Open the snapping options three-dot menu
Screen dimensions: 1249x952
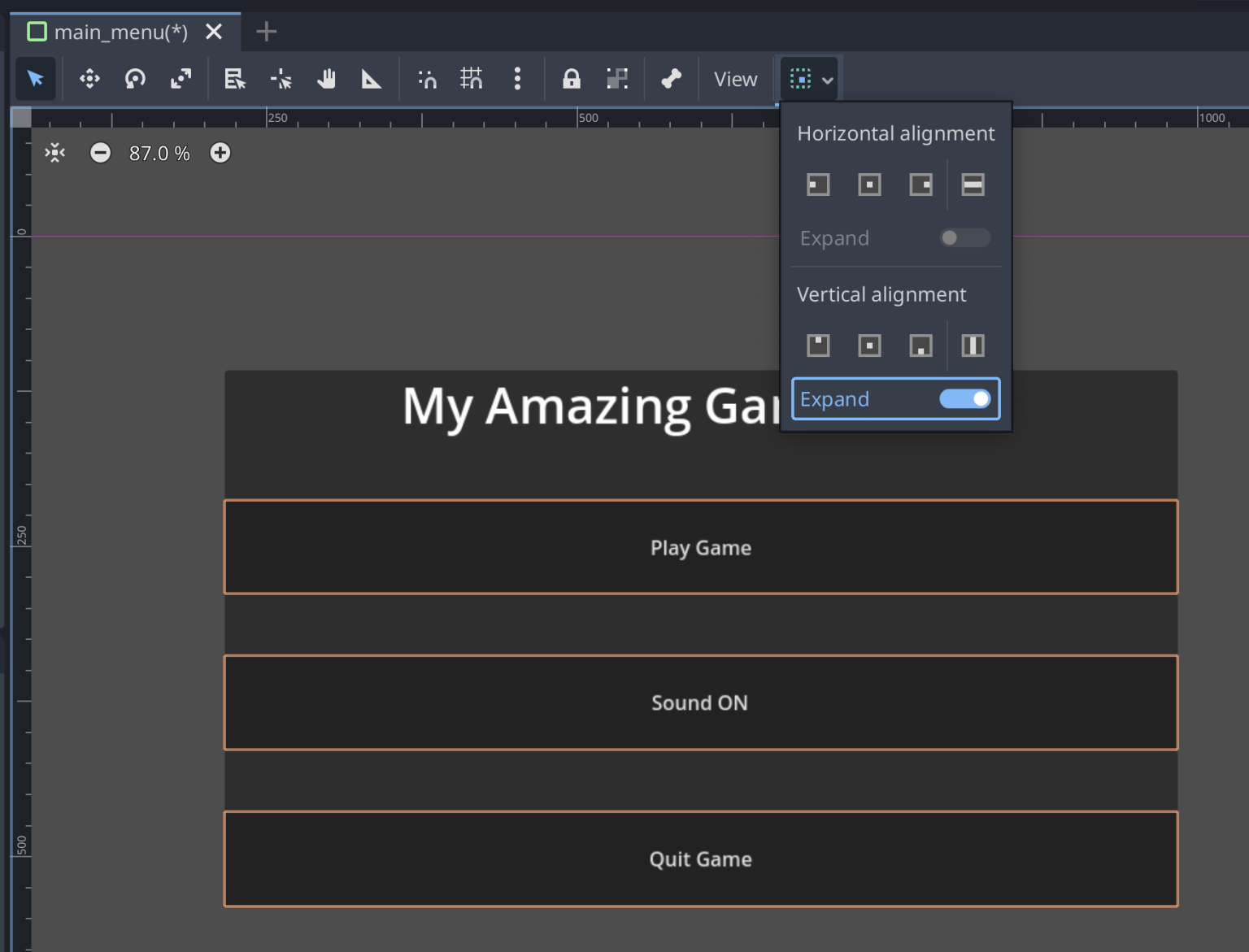click(x=517, y=79)
